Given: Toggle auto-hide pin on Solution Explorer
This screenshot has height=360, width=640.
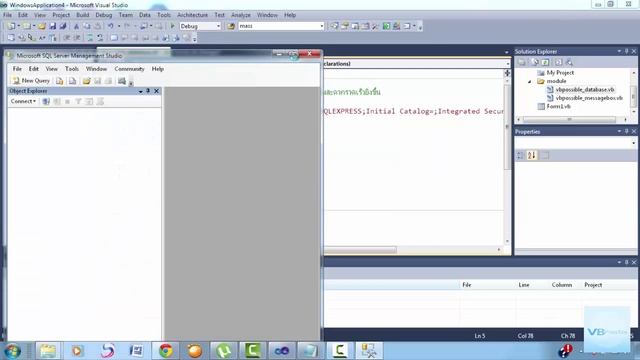Looking at the screenshot, I should [x=626, y=51].
